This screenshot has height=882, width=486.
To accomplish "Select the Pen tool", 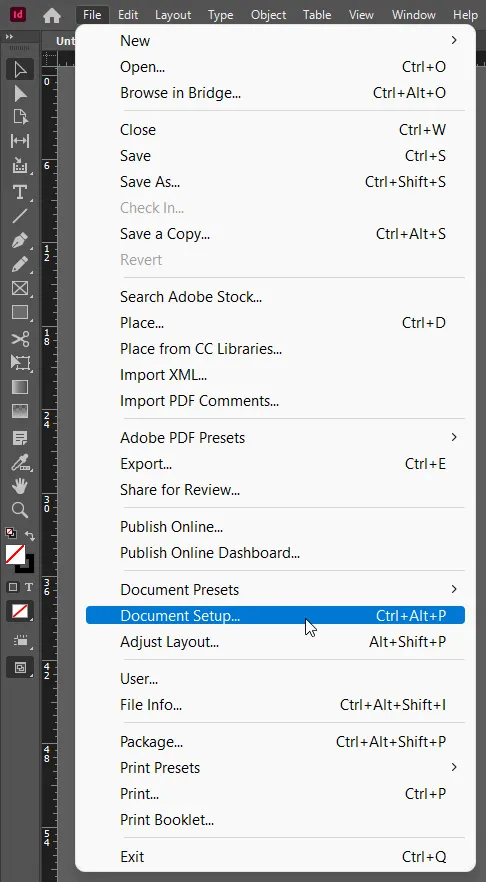I will (x=20, y=240).
